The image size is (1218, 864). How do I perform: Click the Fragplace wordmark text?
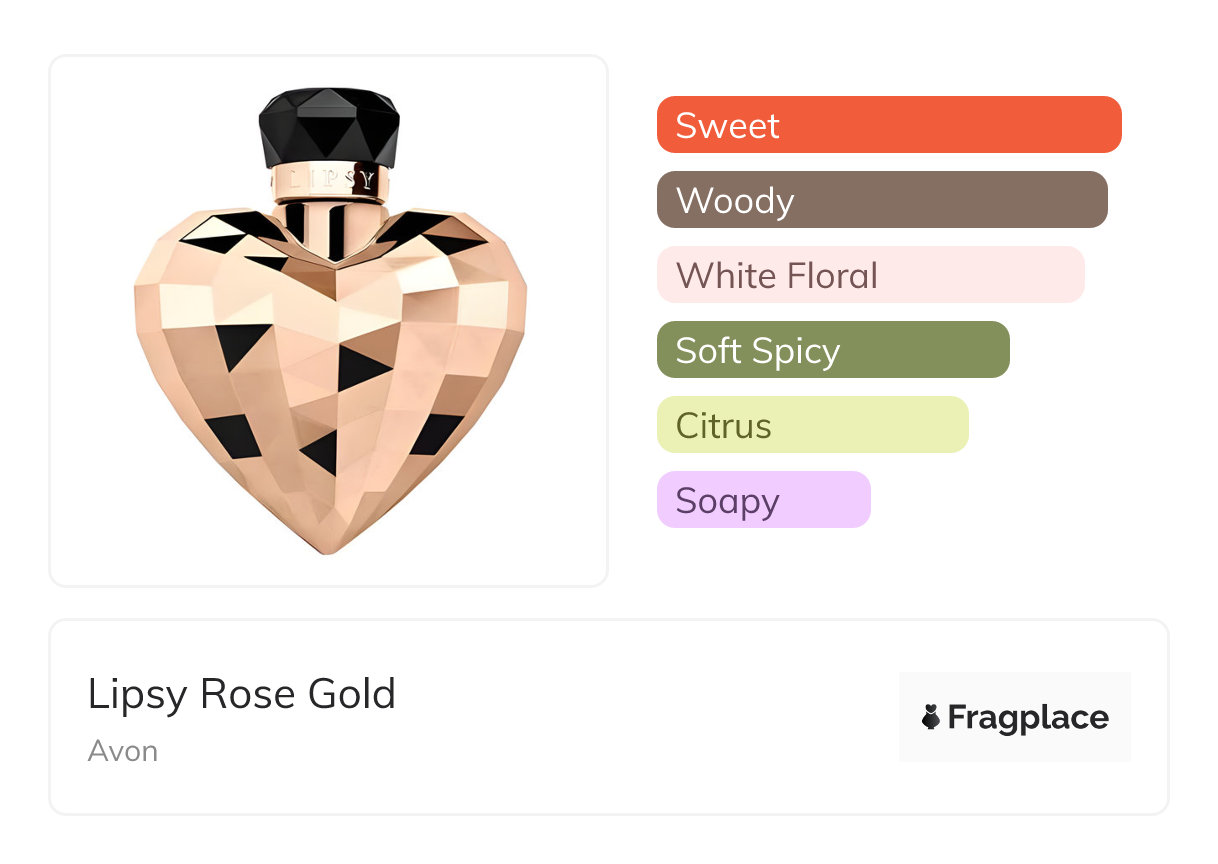(x=1028, y=717)
